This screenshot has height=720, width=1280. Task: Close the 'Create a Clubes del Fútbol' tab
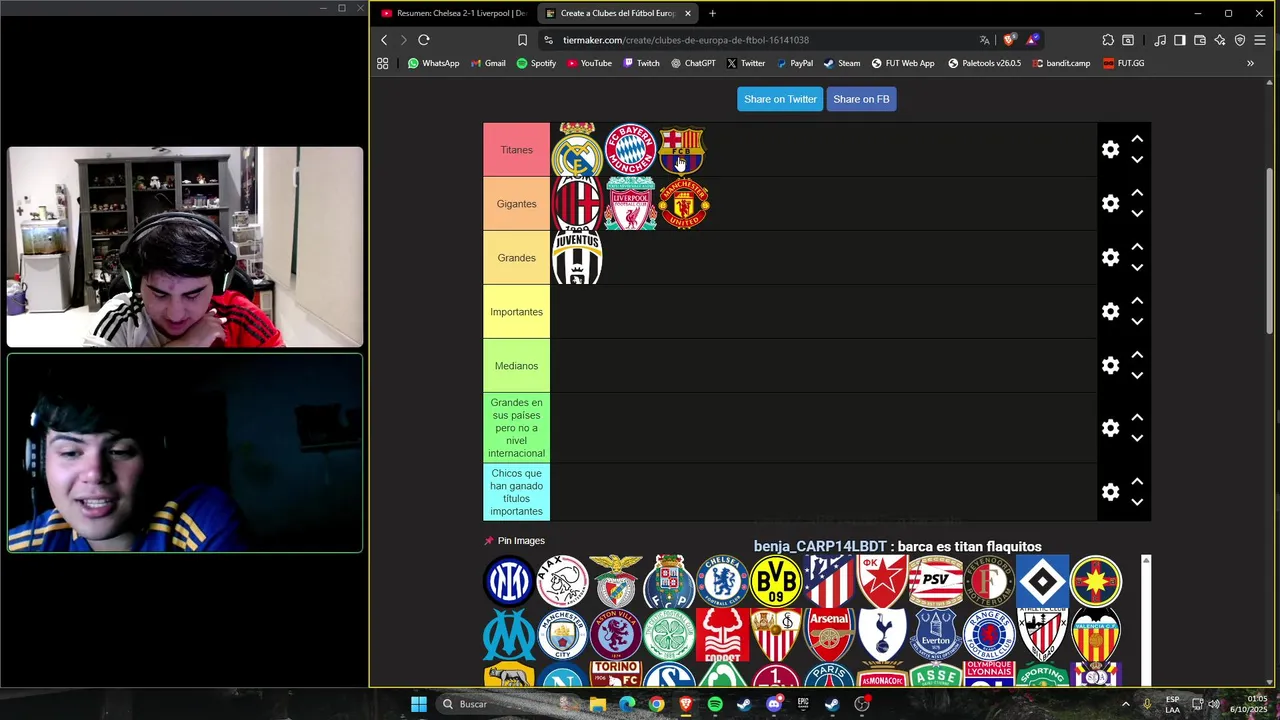(x=687, y=13)
